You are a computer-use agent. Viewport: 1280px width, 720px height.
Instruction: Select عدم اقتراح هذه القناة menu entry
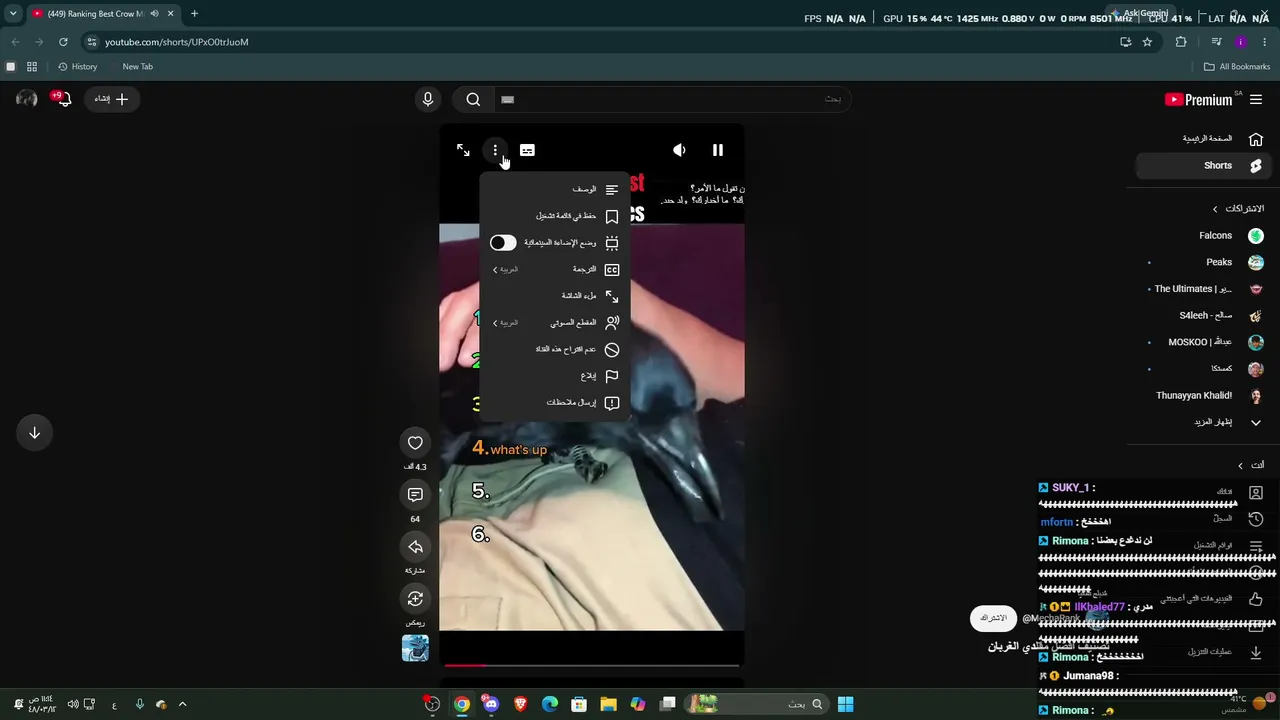tap(555, 350)
